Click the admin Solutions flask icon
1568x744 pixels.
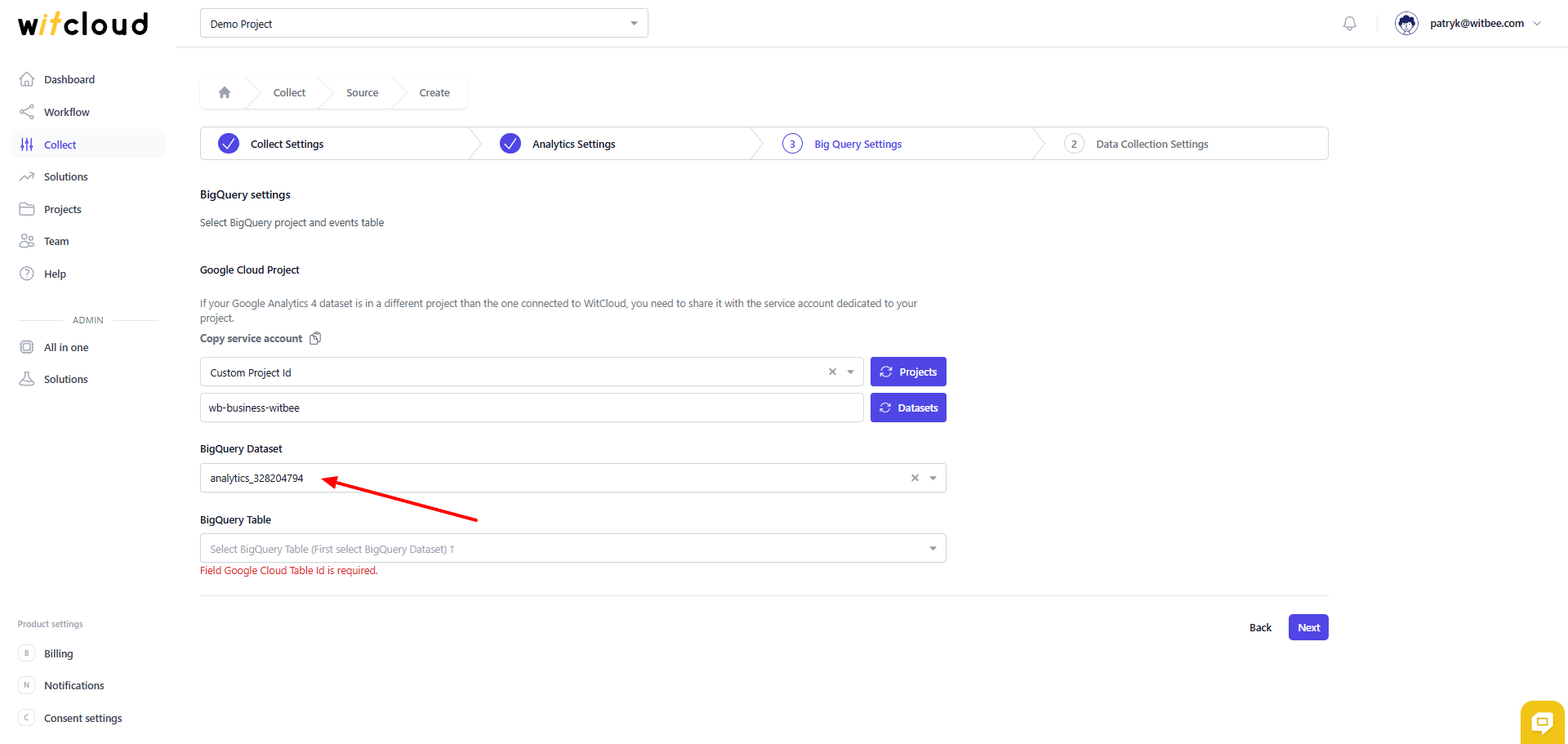tap(27, 379)
